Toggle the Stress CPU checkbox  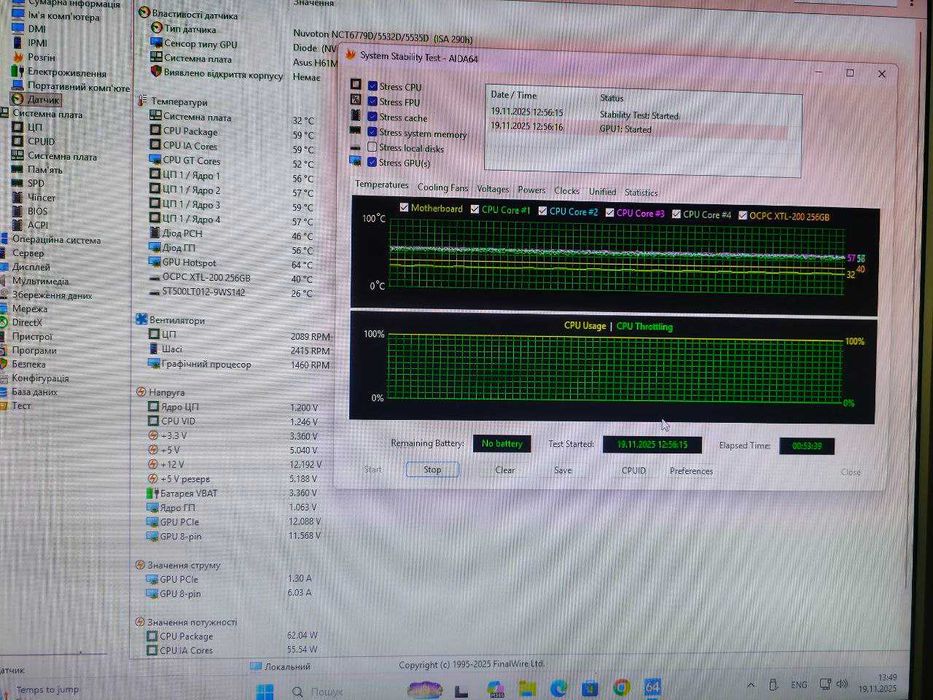tap(372, 86)
